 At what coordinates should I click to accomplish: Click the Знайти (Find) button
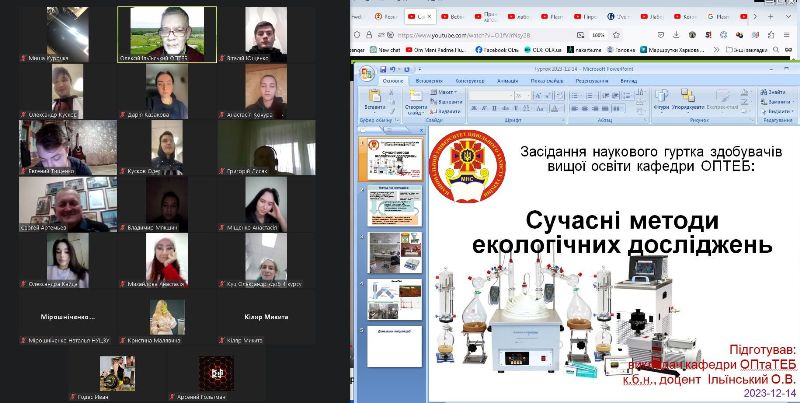(777, 92)
